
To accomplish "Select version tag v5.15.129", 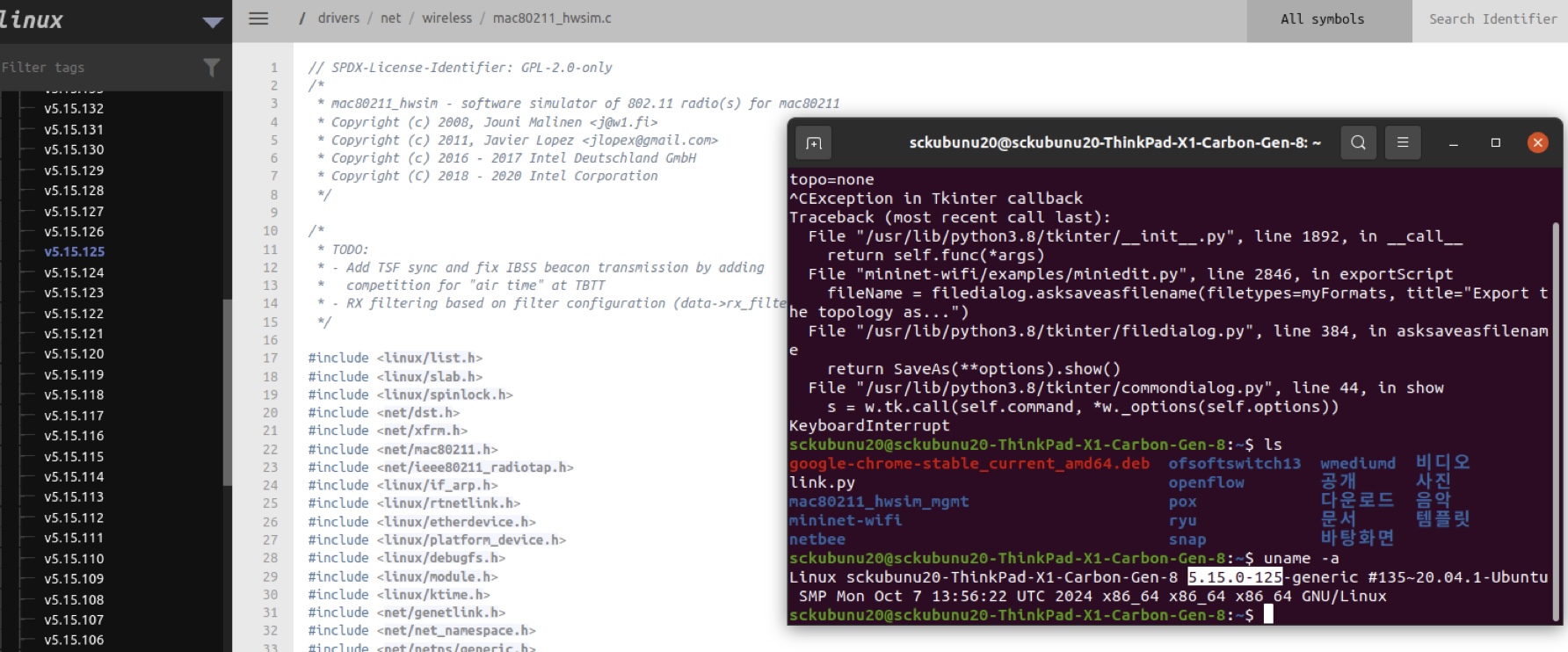I will (x=74, y=170).
